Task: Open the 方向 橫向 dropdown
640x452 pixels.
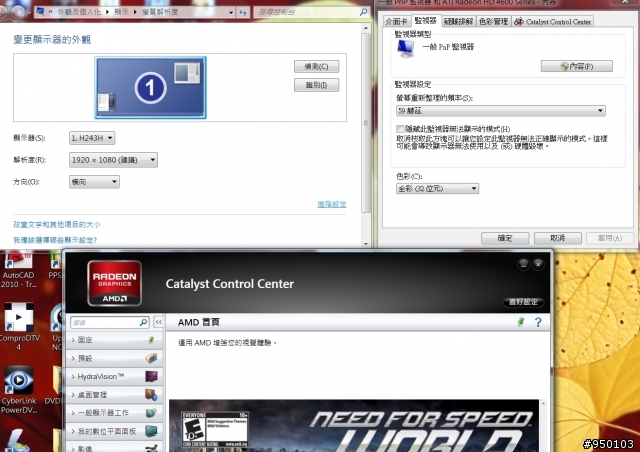Action: (94, 182)
